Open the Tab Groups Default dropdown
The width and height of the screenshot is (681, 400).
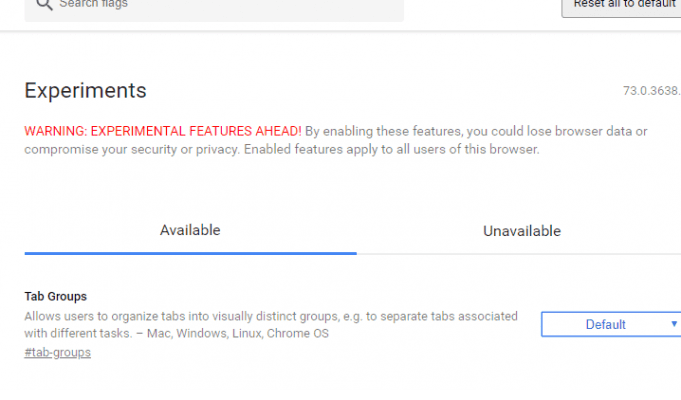coord(611,324)
